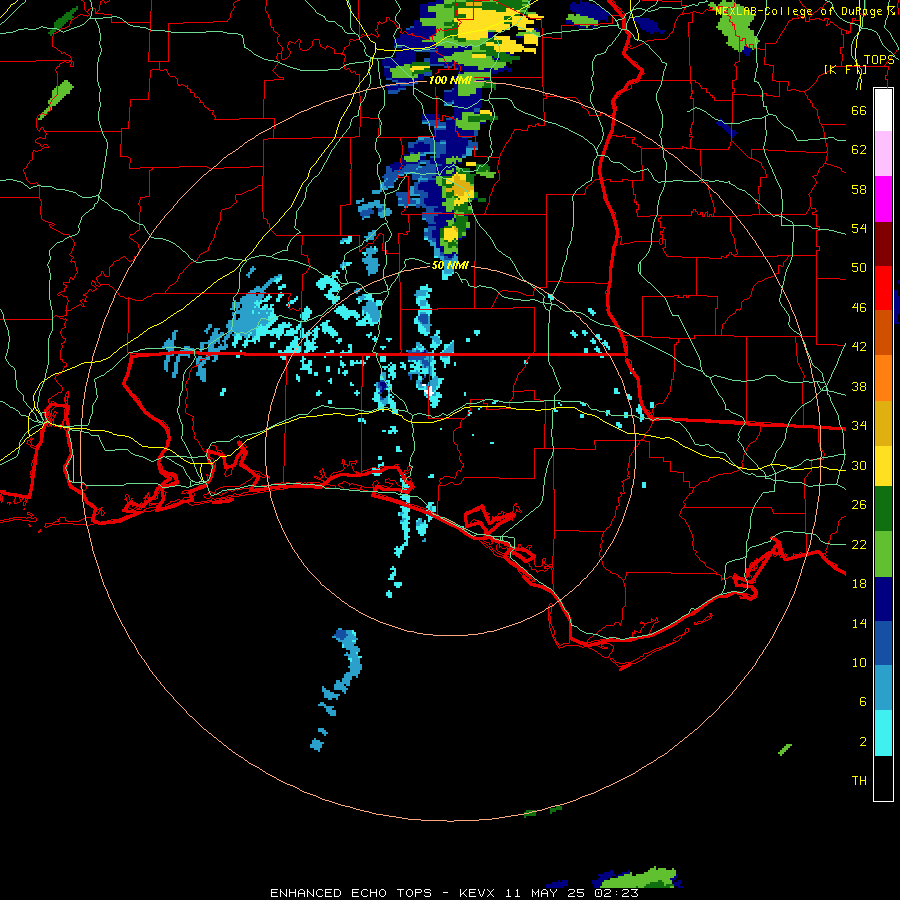The width and height of the screenshot is (900, 900).
Task: Click the "14" scale label
Action: 859,623
